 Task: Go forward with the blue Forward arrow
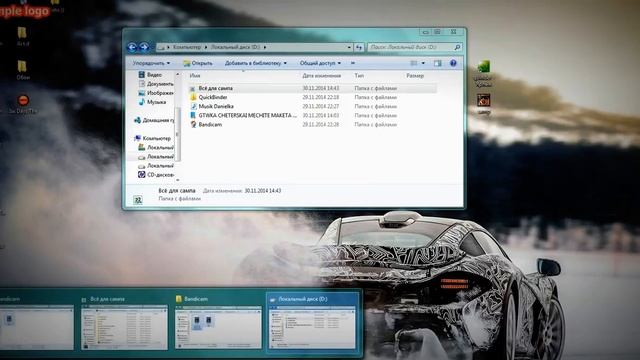144,47
